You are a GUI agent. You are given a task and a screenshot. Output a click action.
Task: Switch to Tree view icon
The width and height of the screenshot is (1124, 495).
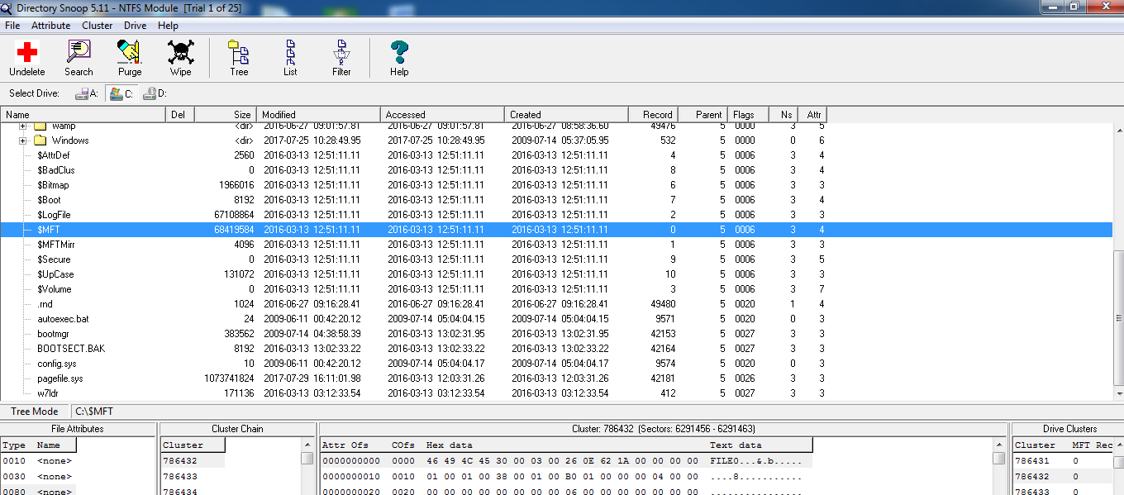[239, 58]
